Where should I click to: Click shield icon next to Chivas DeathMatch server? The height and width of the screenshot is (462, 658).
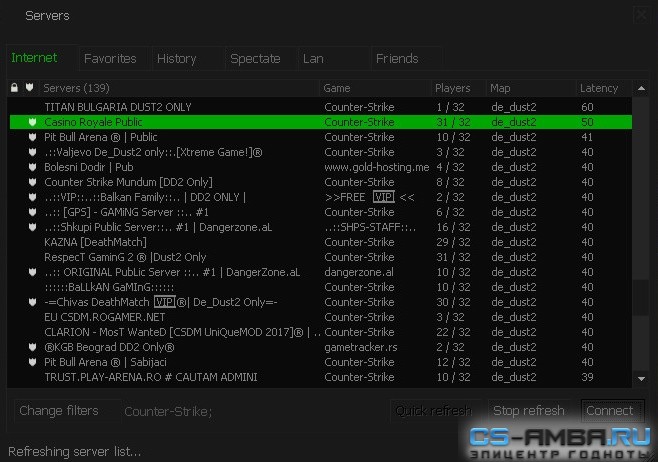[32, 302]
